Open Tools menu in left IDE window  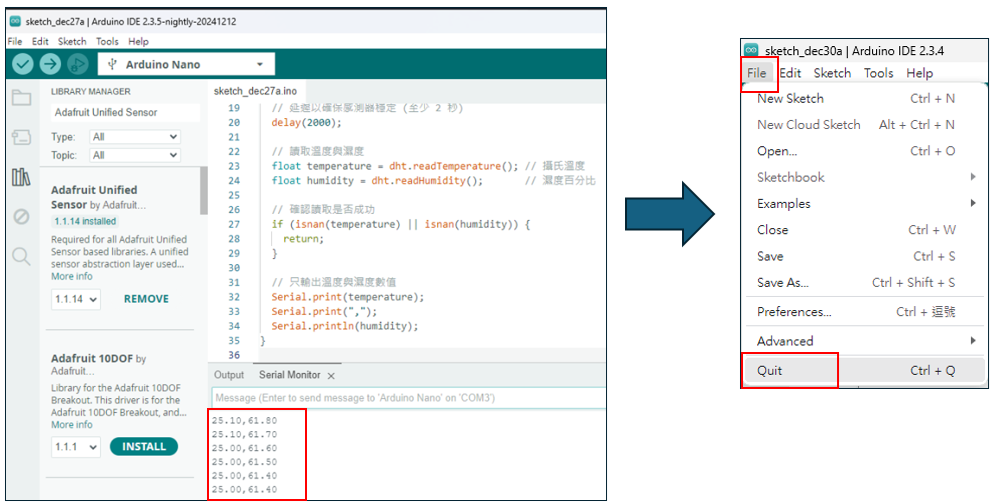click(x=108, y=42)
